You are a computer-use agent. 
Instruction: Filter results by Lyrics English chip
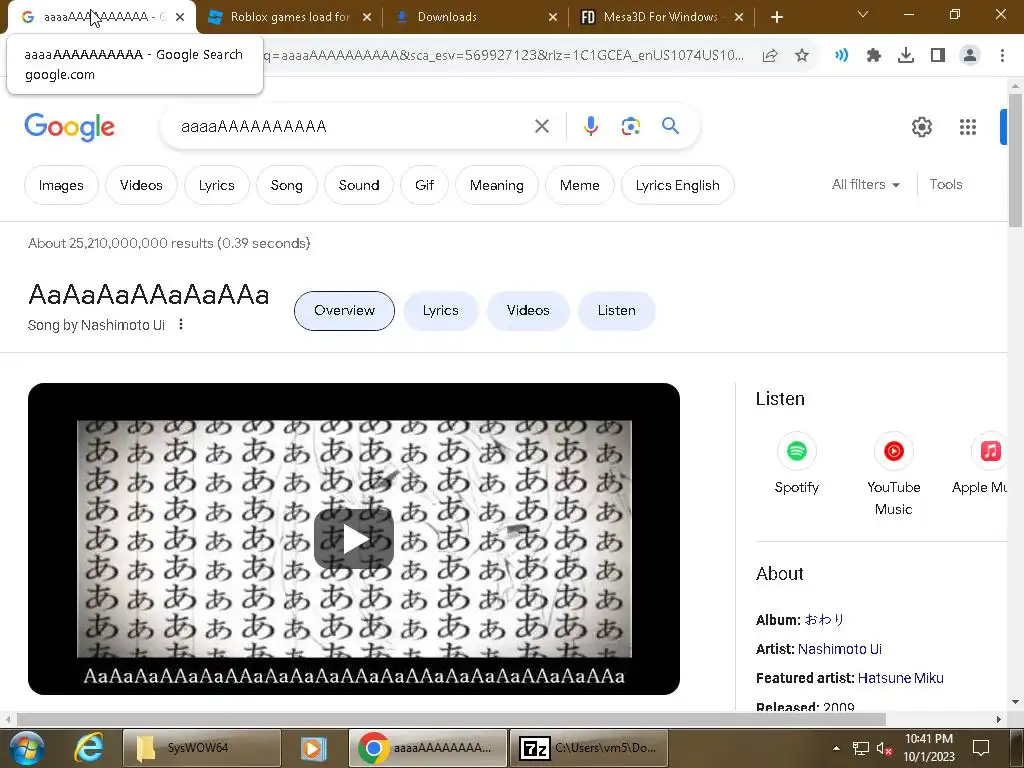click(677, 185)
